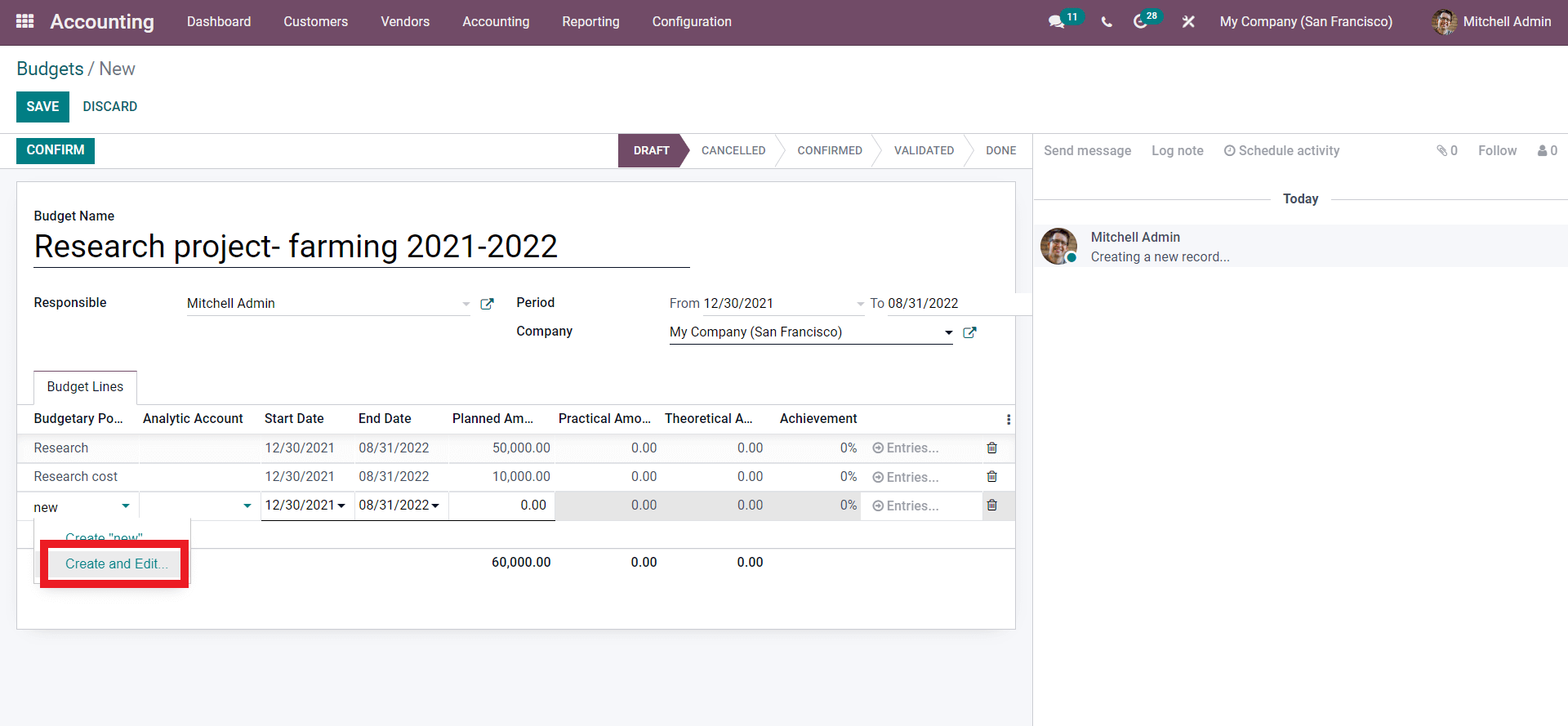
Task: Click the DISCARD button
Action: pyautogui.click(x=110, y=107)
